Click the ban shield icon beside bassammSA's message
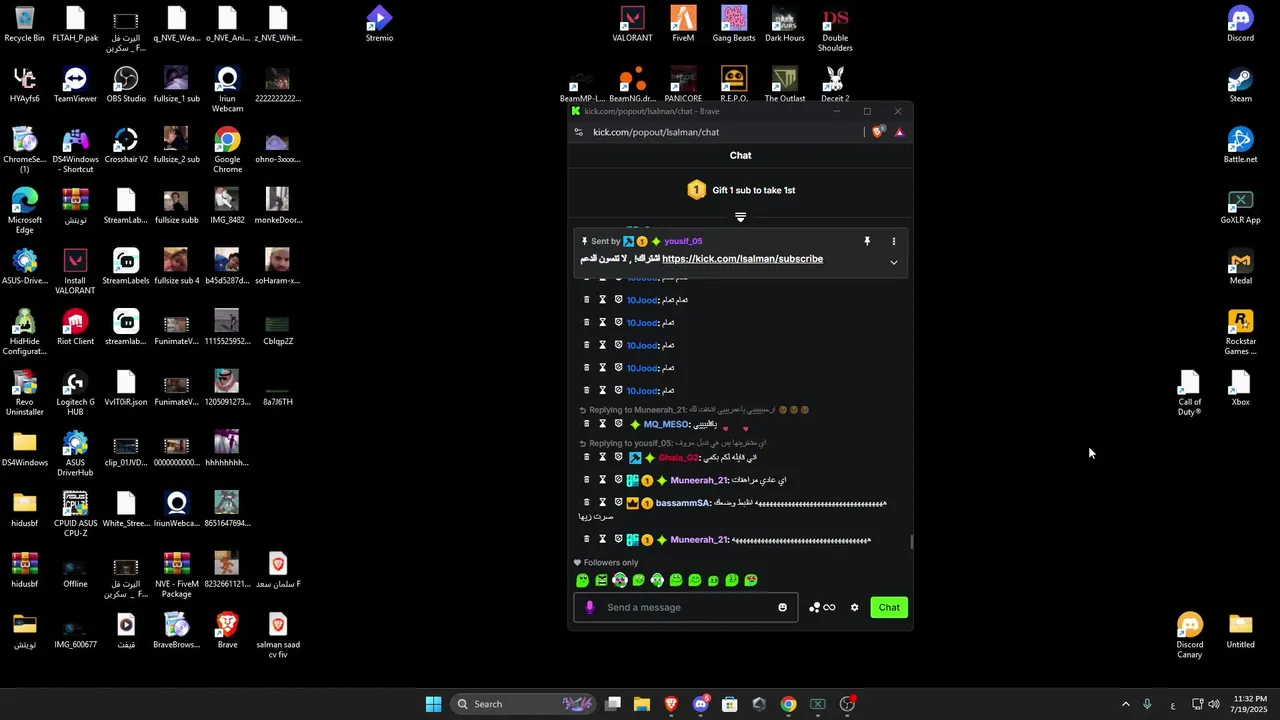Viewport: 1280px width, 720px height. tap(618, 502)
